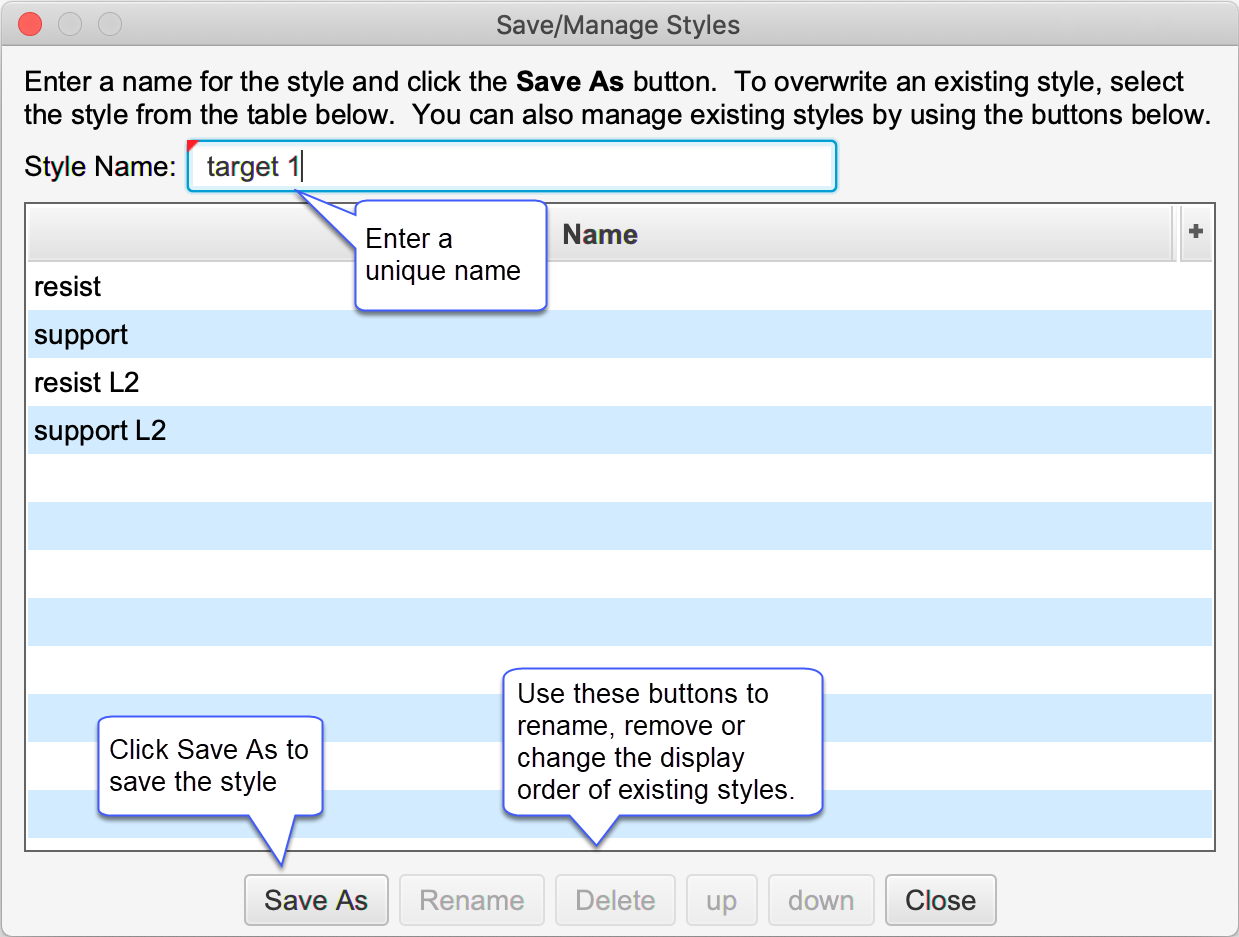Click the gray minimize window dot
The width and height of the screenshot is (1239, 937).
[x=70, y=23]
